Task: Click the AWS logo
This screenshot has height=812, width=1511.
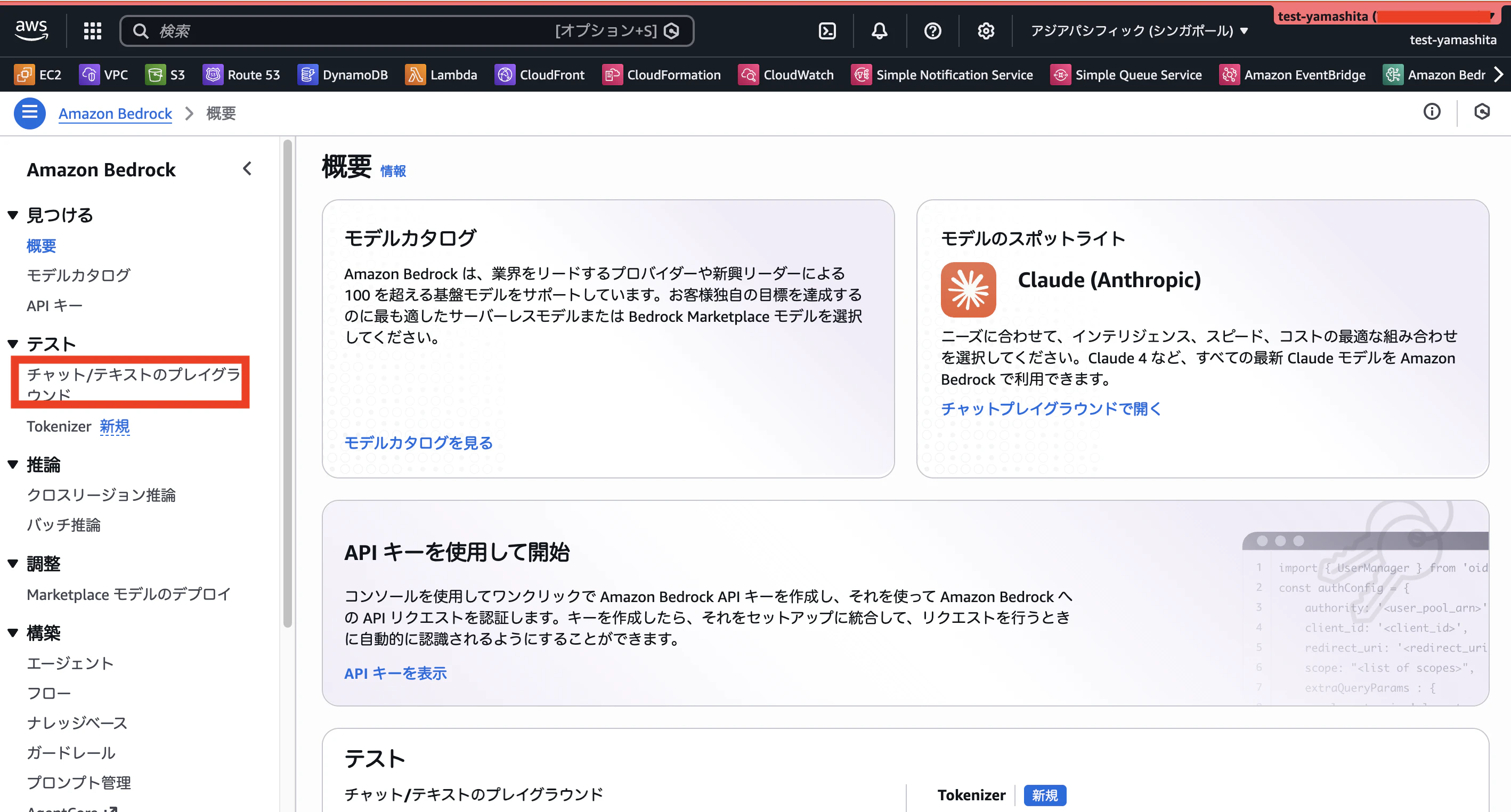Action: click(x=31, y=29)
